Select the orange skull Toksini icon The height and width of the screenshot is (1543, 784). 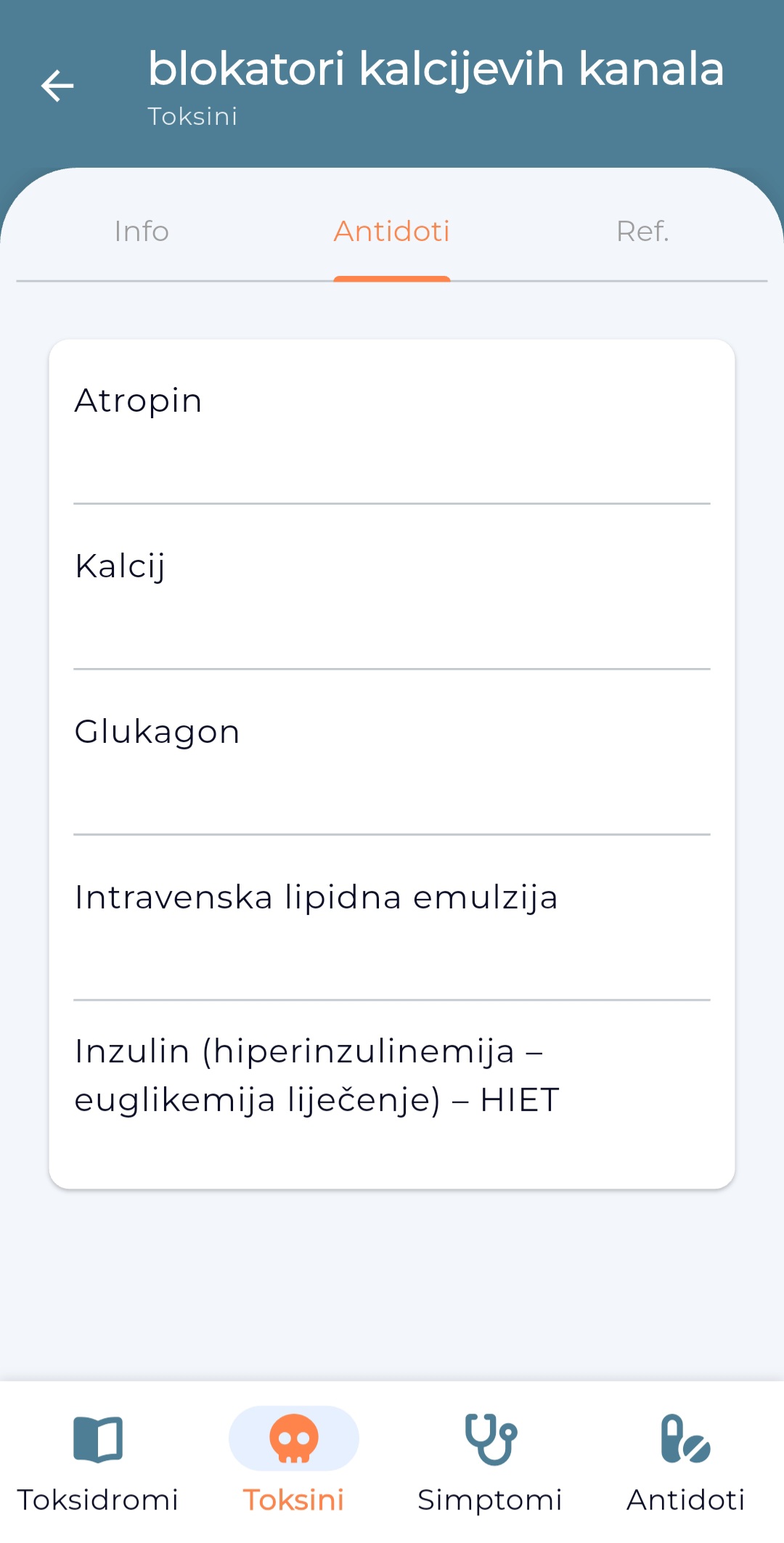coord(294,1438)
